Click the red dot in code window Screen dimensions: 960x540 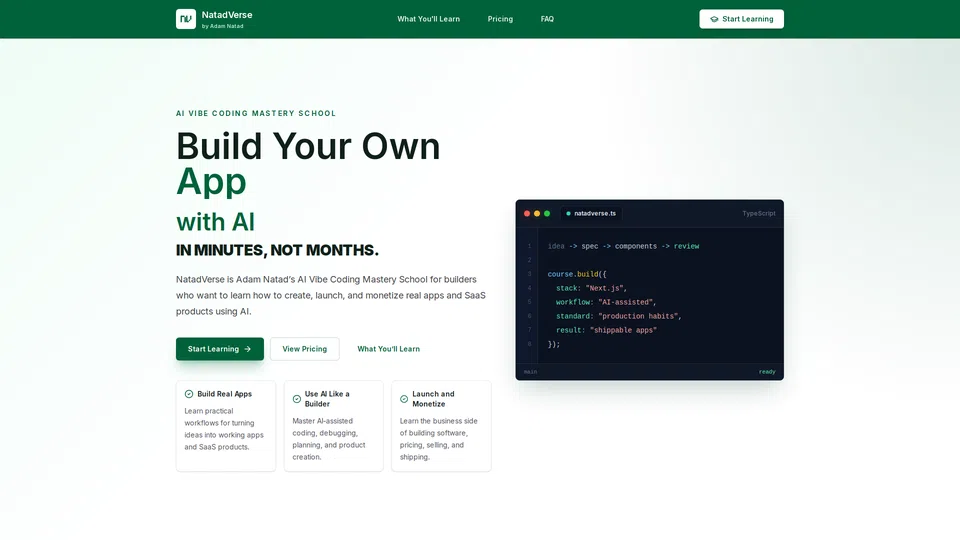(x=527, y=214)
